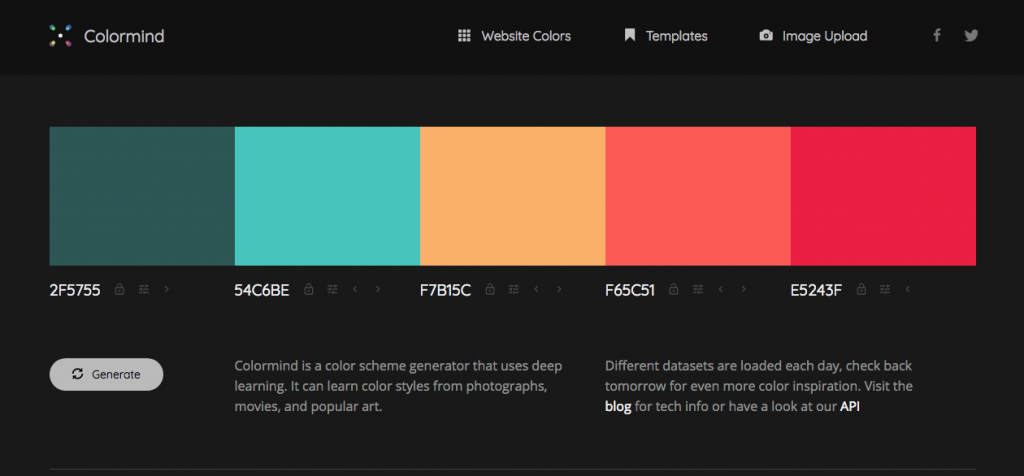The width and height of the screenshot is (1024, 476).
Task: Open the Facebook page icon
Action: coord(936,35)
